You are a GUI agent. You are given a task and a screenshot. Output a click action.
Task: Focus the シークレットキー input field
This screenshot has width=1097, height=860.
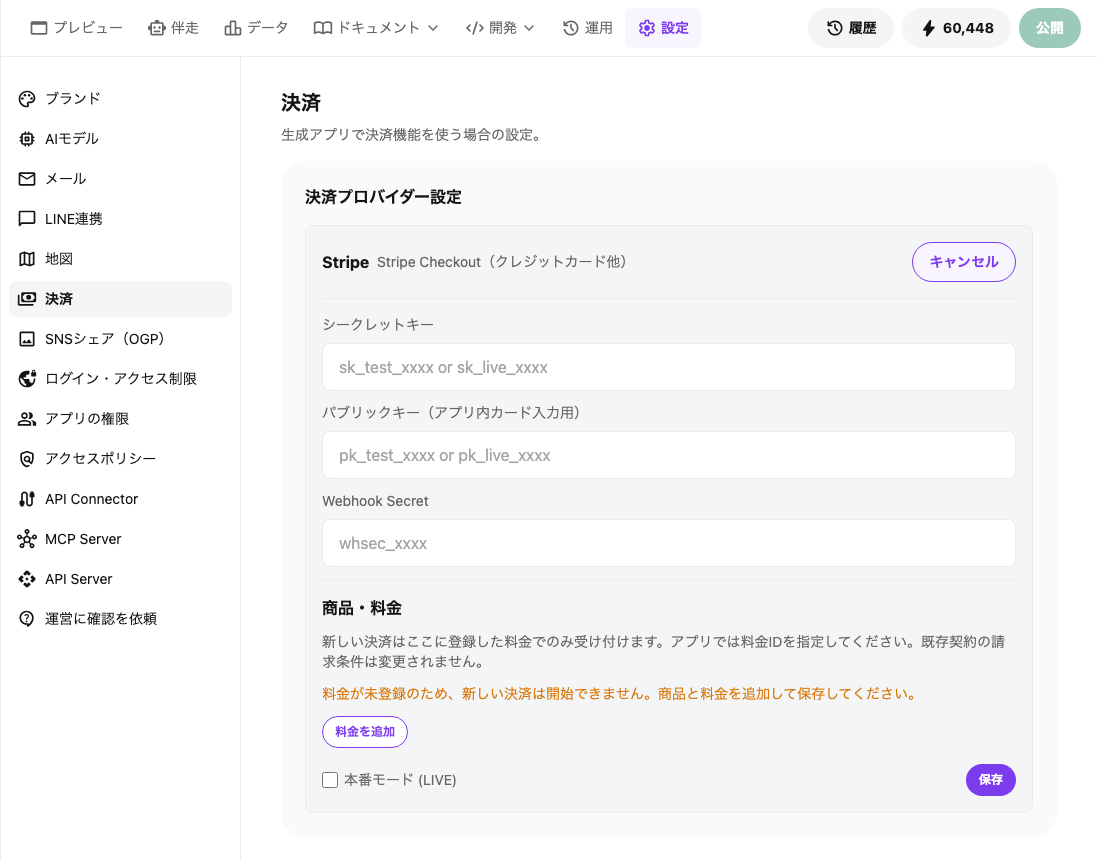[669, 367]
